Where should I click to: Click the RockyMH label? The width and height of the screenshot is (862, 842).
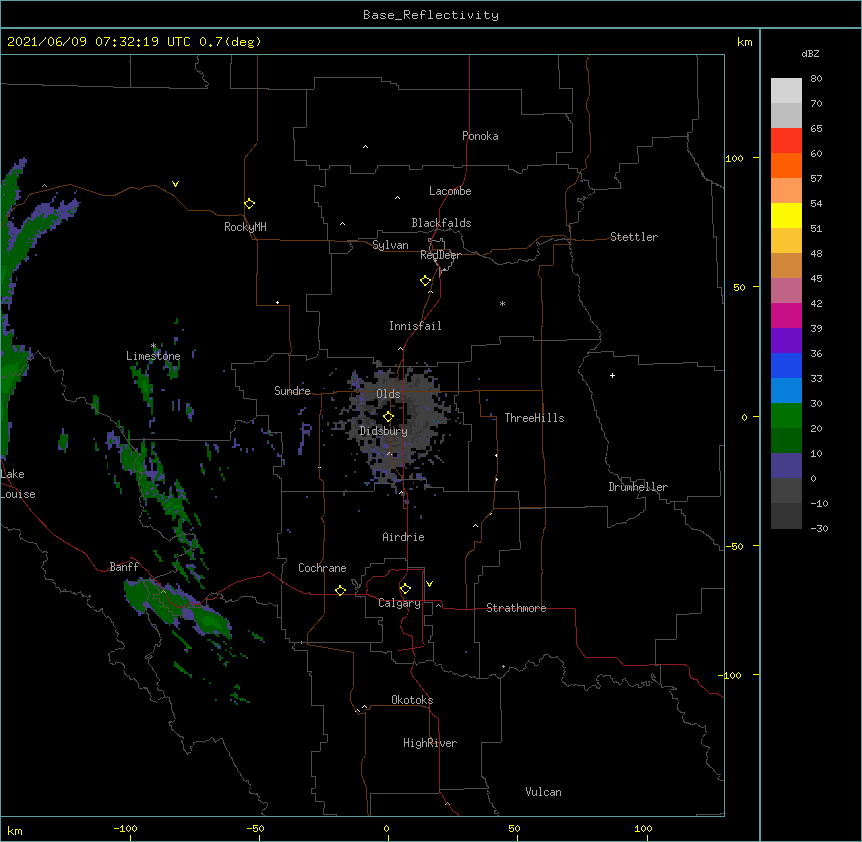(245, 227)
